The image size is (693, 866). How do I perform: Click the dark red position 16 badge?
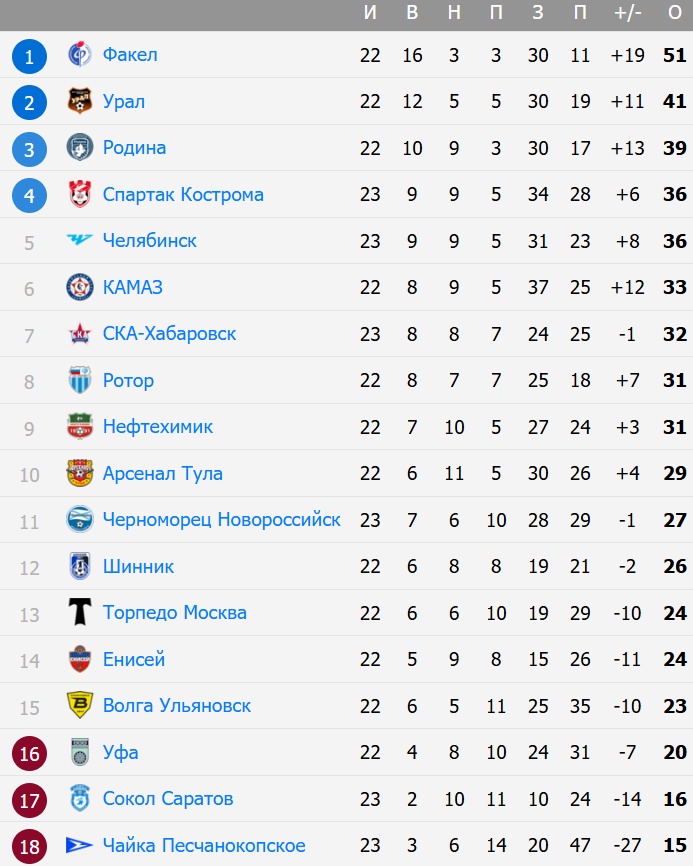[x=30, y=753]
